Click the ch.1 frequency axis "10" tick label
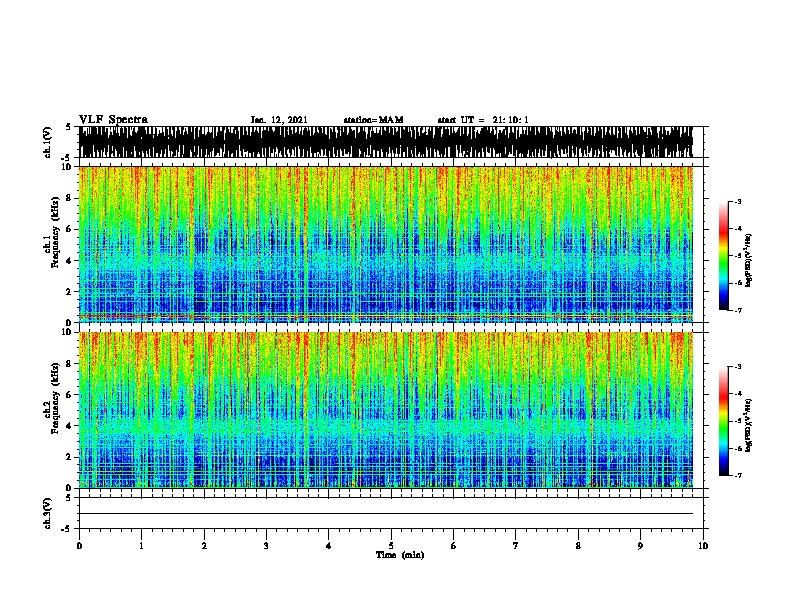Viewport: 792px width, 612px height. 67,167
